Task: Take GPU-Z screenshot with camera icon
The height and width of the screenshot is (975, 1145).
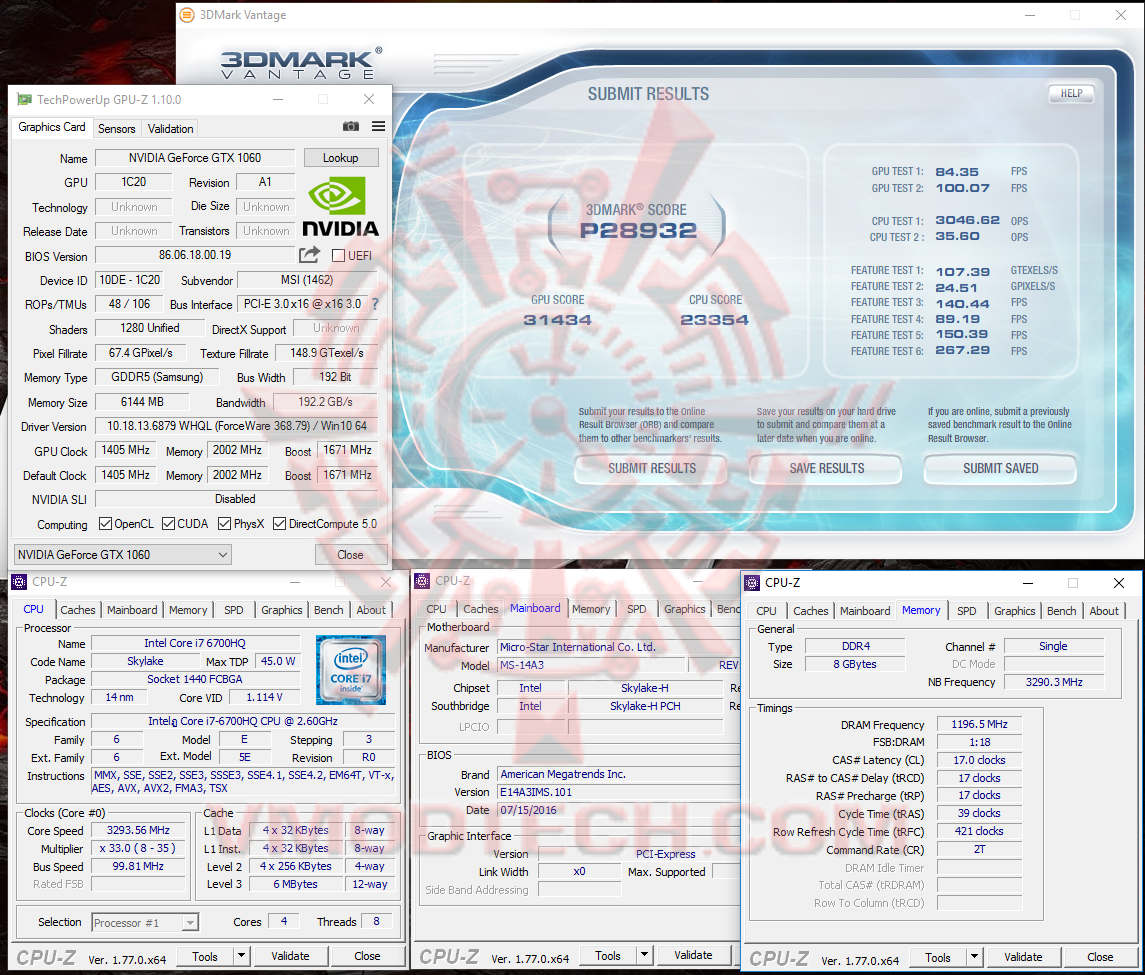Action: 351,126
